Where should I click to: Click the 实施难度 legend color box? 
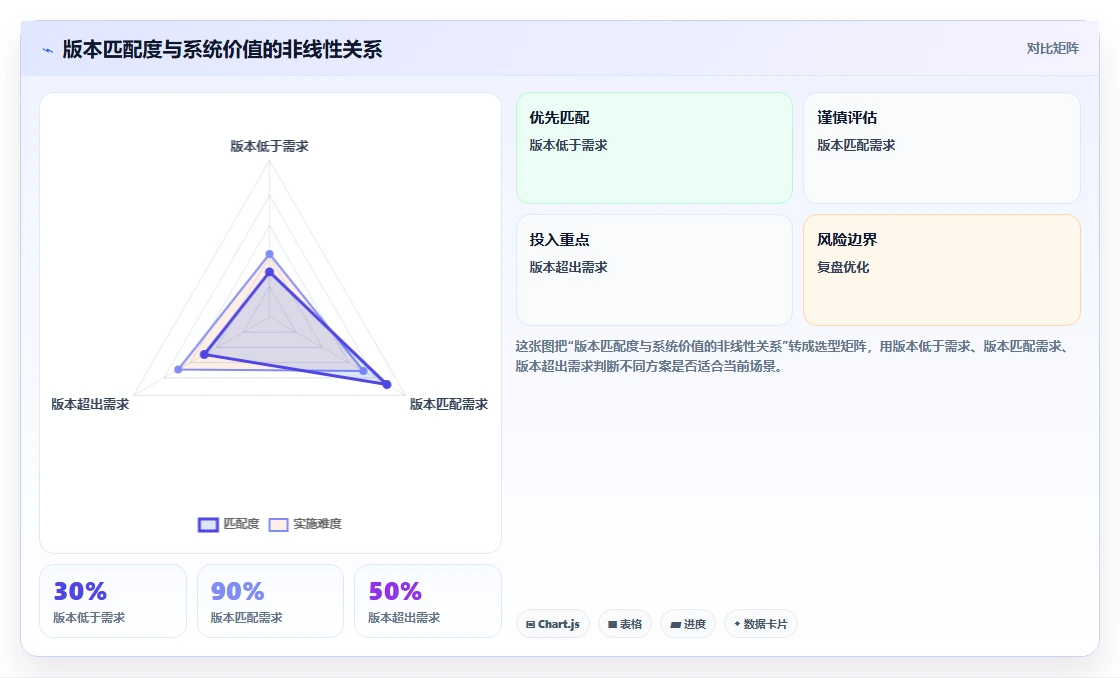pos(279,525)
